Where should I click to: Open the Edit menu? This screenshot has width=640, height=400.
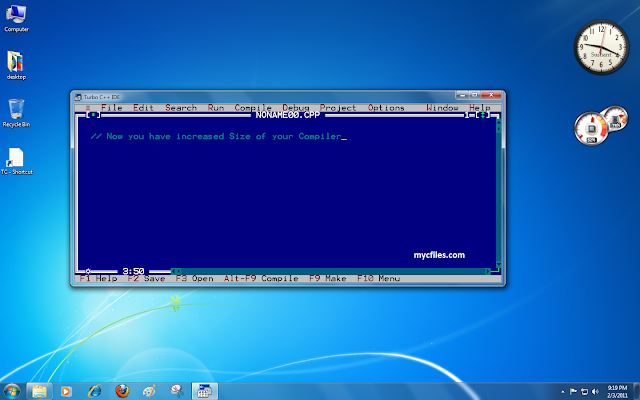pyautogui.click(x=143, y=108)
